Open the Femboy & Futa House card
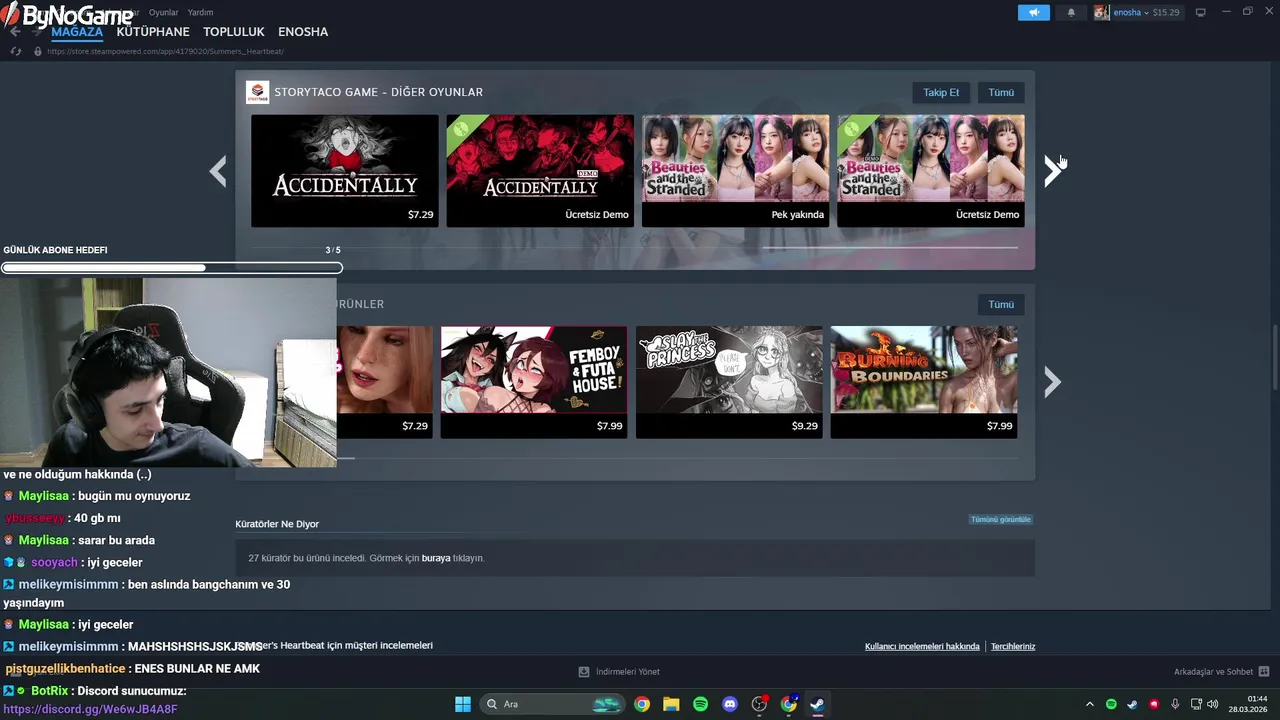This screenshot has width=1280, height=720. coord(534,382)
